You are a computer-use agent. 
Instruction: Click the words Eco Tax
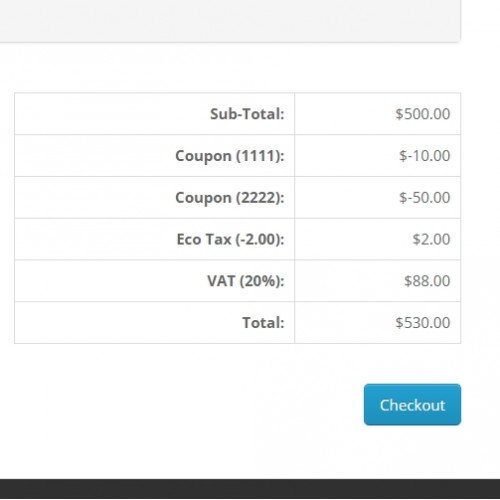[x=204, y=239]
